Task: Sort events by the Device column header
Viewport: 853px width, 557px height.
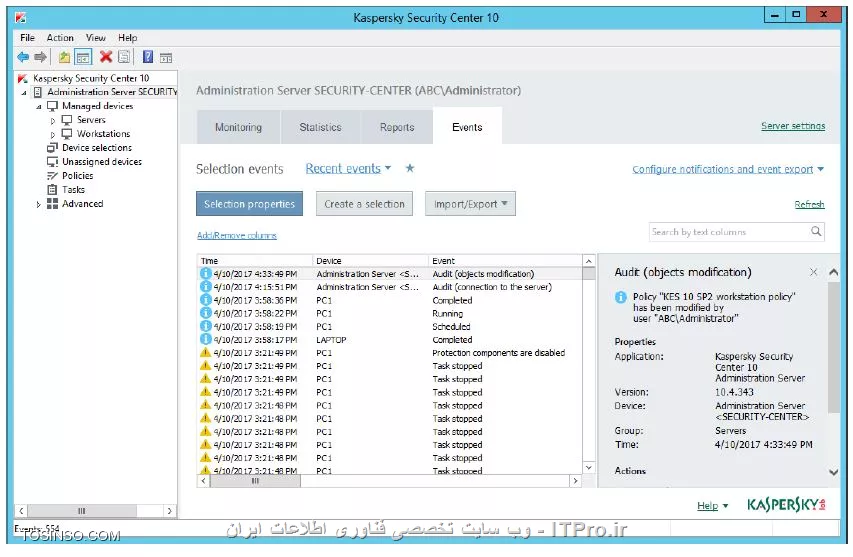Action: point(370,261)
